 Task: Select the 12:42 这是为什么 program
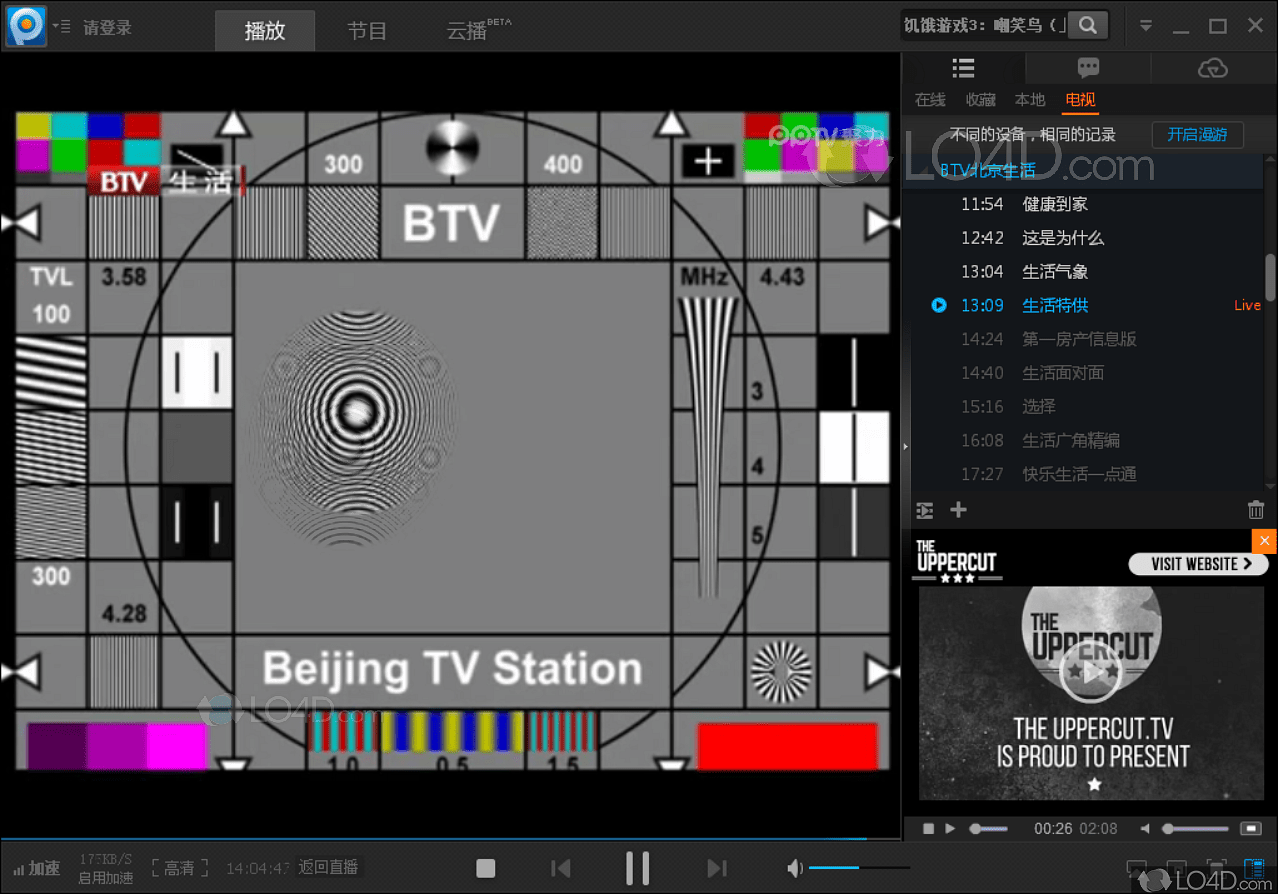(1085, 238)
